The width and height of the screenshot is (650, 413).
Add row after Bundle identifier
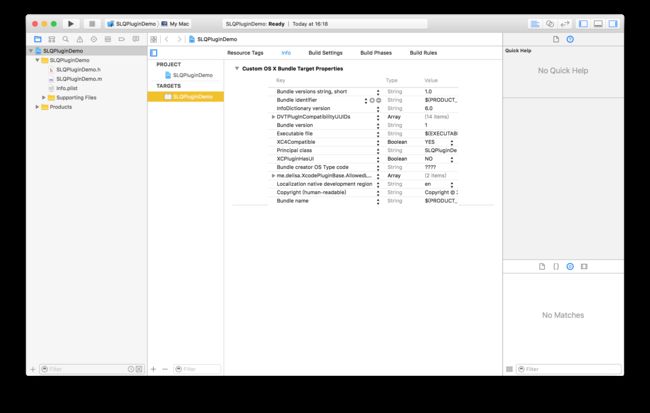click(372, 100)
